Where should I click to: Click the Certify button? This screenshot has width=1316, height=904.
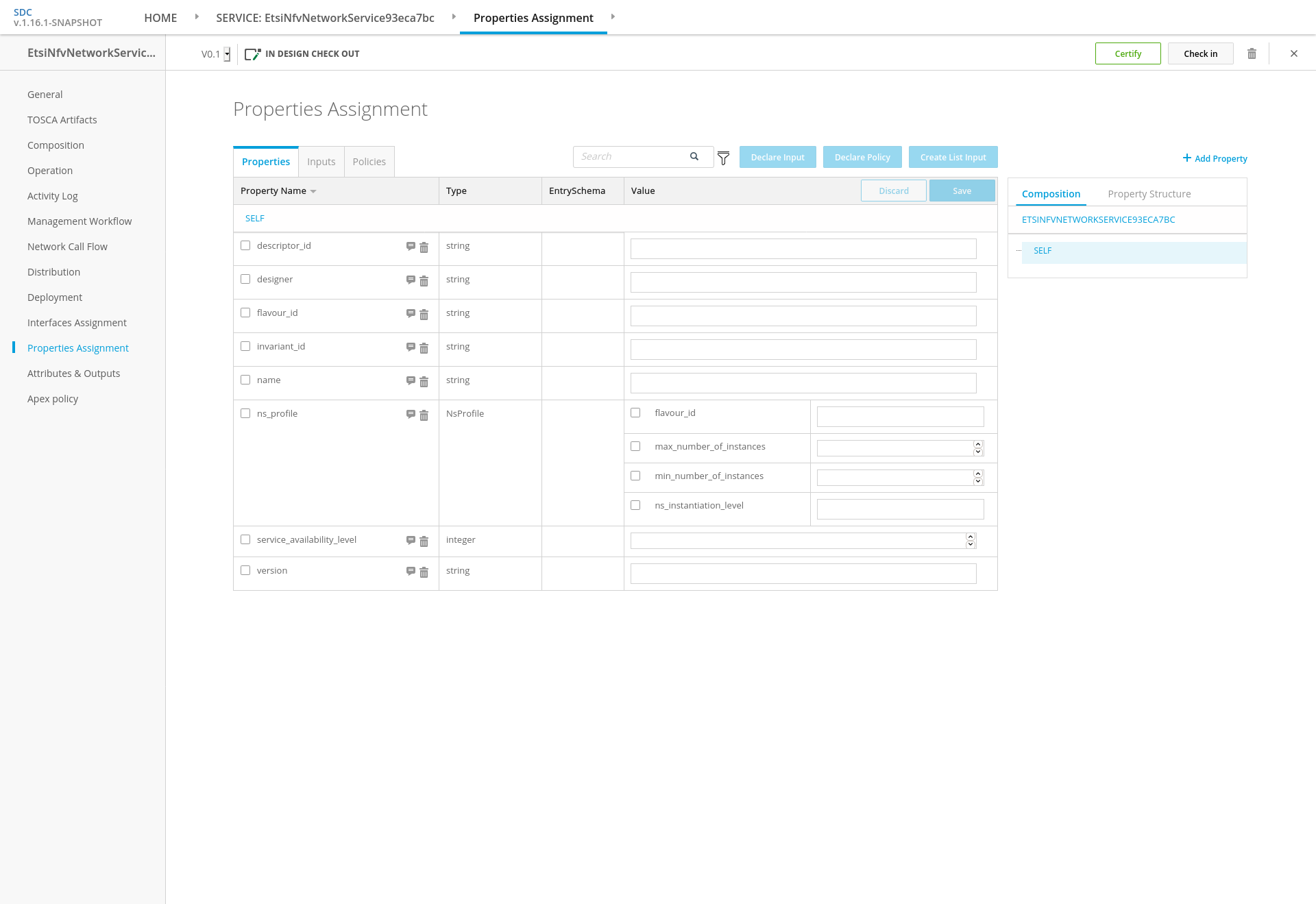(1128, 53)
